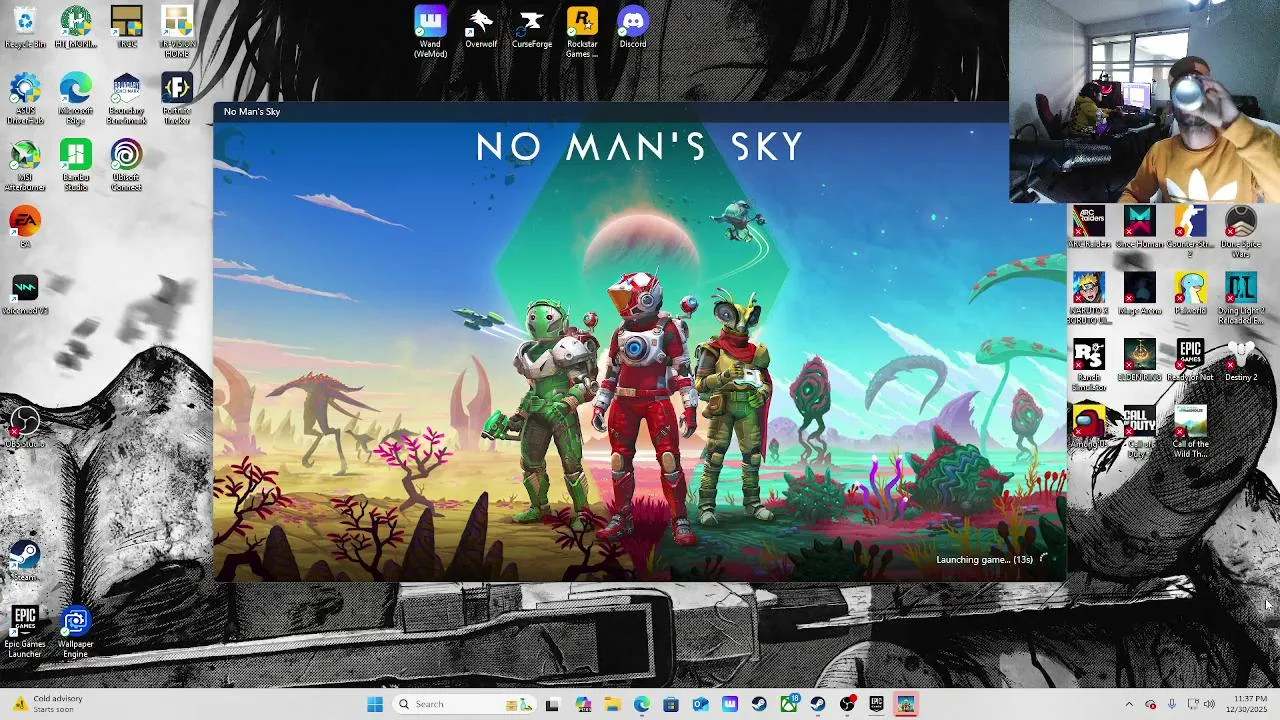Open the Recycle Bin desktop icon
This screenshot has width=1280, height=720.
25,28
